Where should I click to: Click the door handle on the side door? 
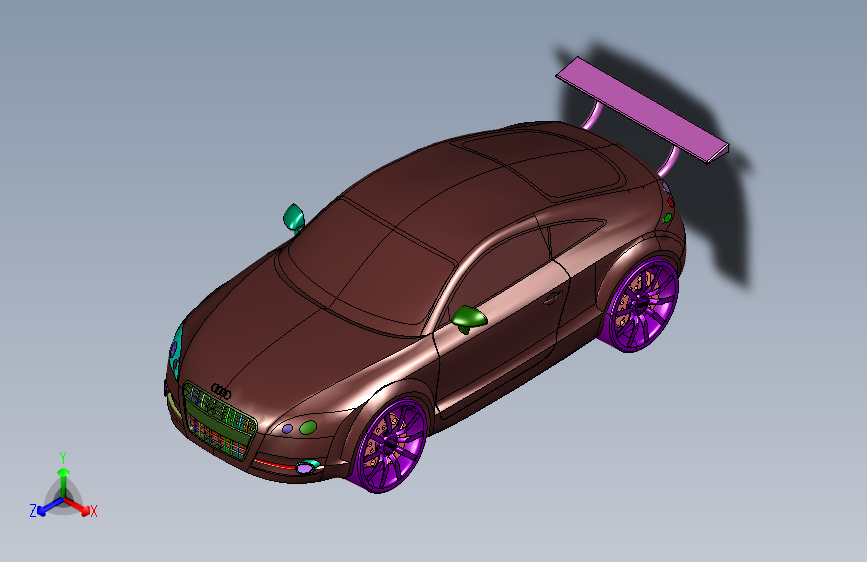[x=551, y=299]
